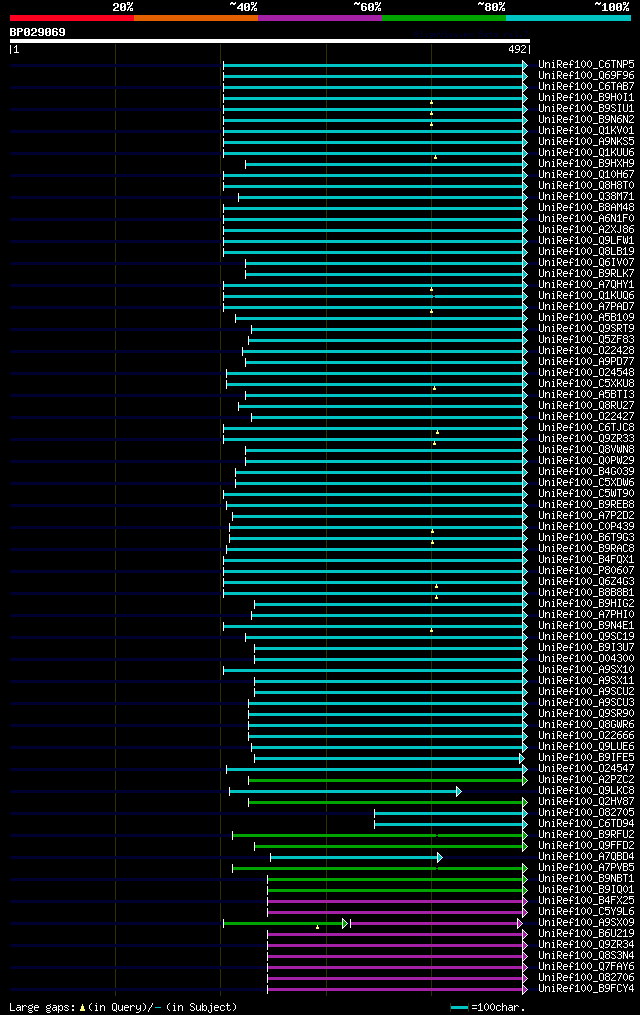Open hit UniRef100_B9HXH9
This screenshot has height=1015, width=640.
coord(586,164)
